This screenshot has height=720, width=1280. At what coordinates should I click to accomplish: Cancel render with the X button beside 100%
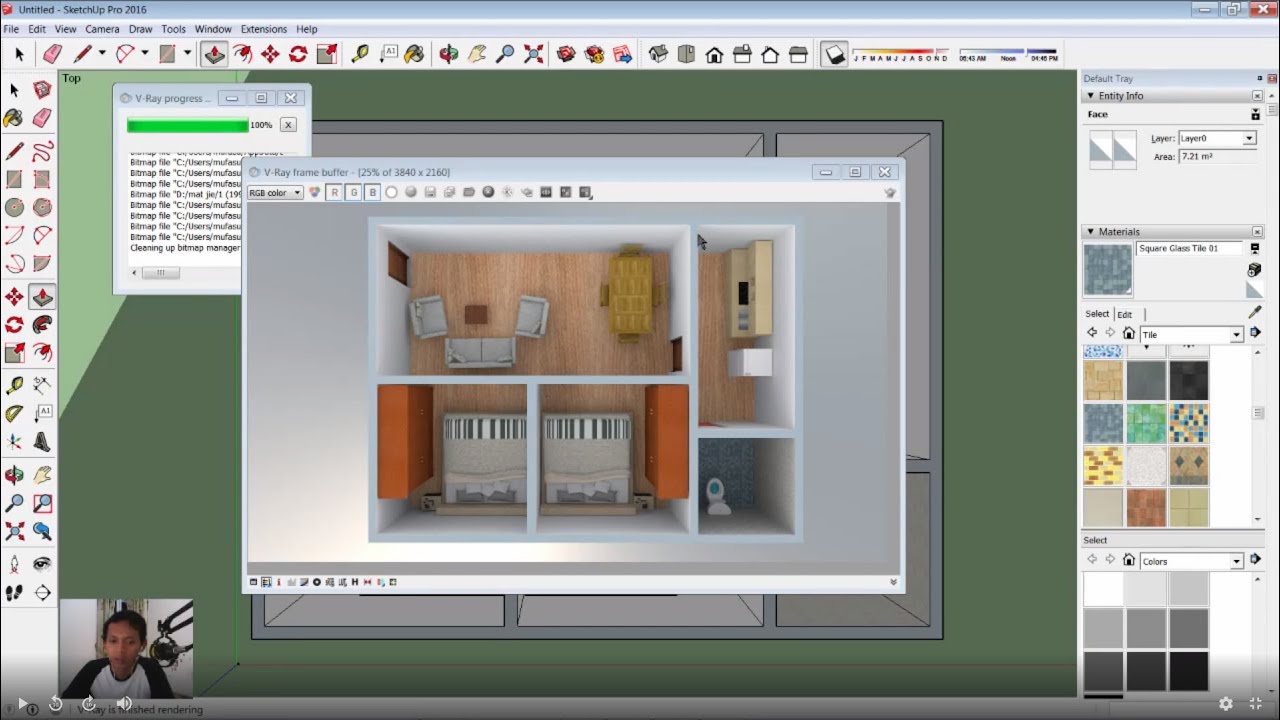pyautogui.click(x=288, y=125)
